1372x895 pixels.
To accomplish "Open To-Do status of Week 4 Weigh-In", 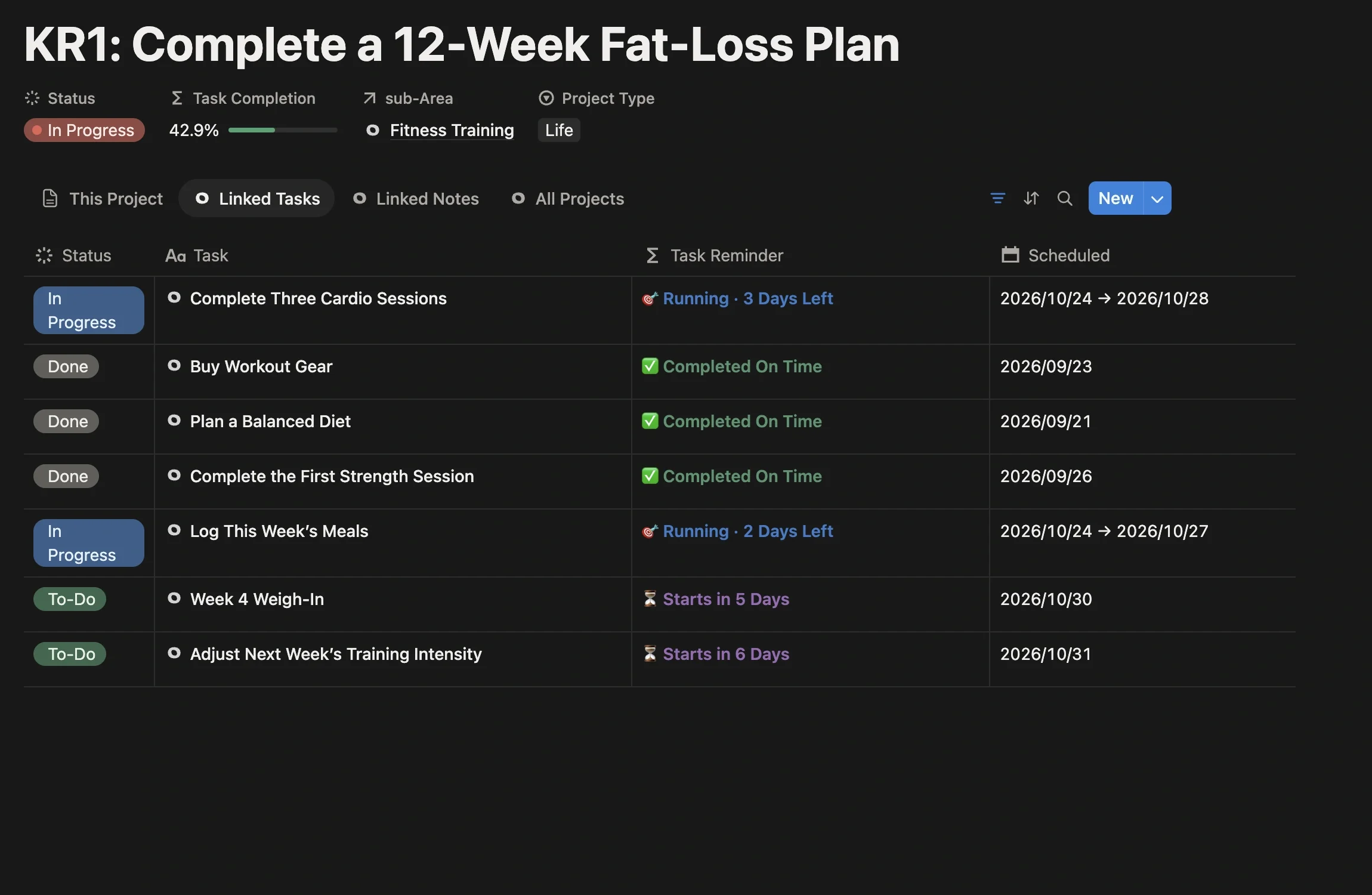I will click(70, 599).
